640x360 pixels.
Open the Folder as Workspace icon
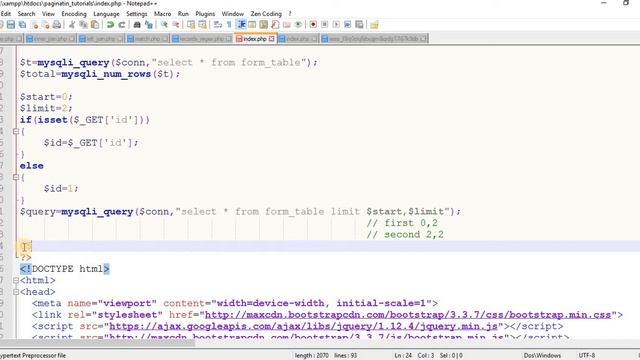287,25
